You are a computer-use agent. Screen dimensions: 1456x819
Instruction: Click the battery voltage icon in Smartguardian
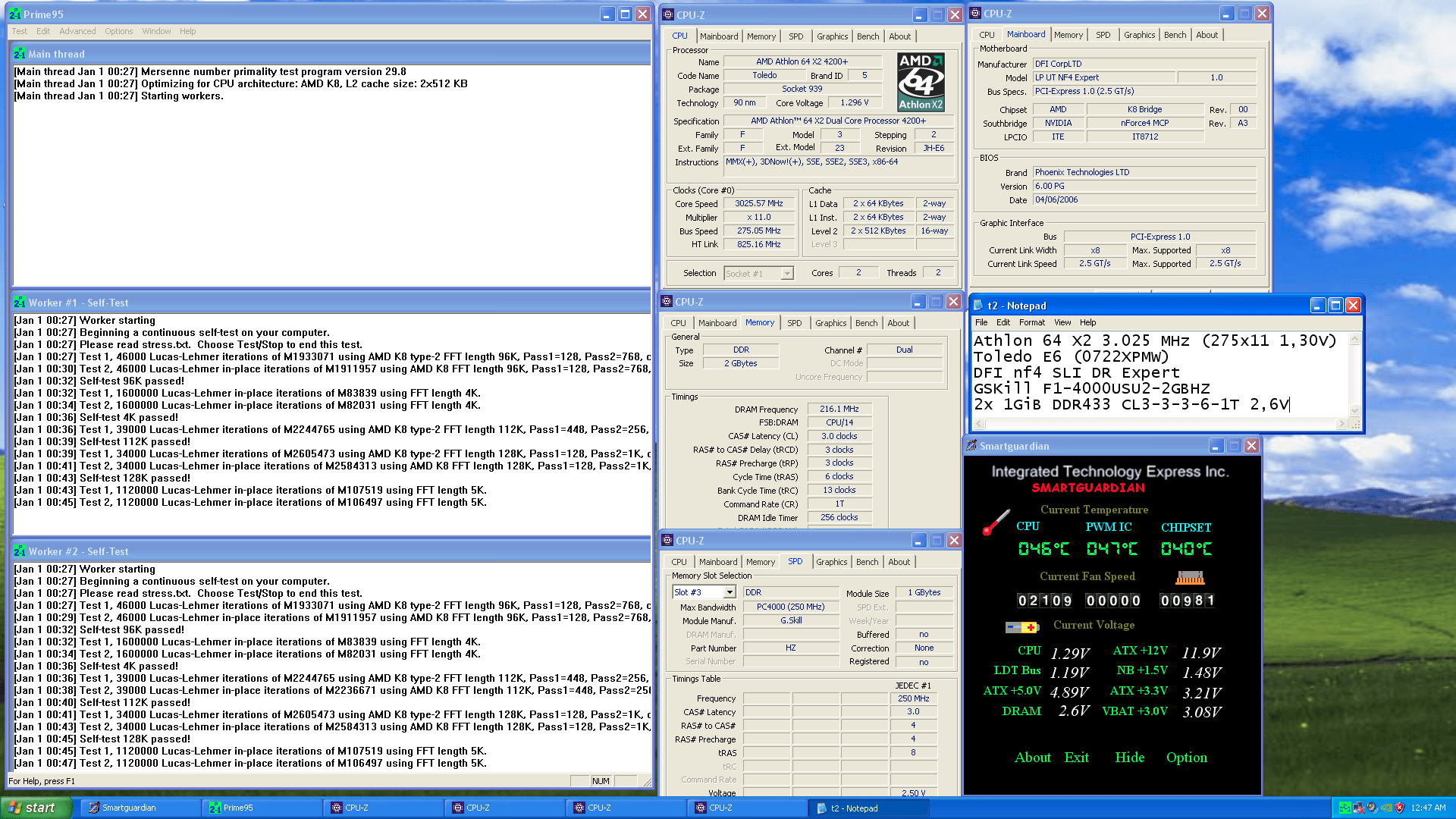tap(1021, 627)
